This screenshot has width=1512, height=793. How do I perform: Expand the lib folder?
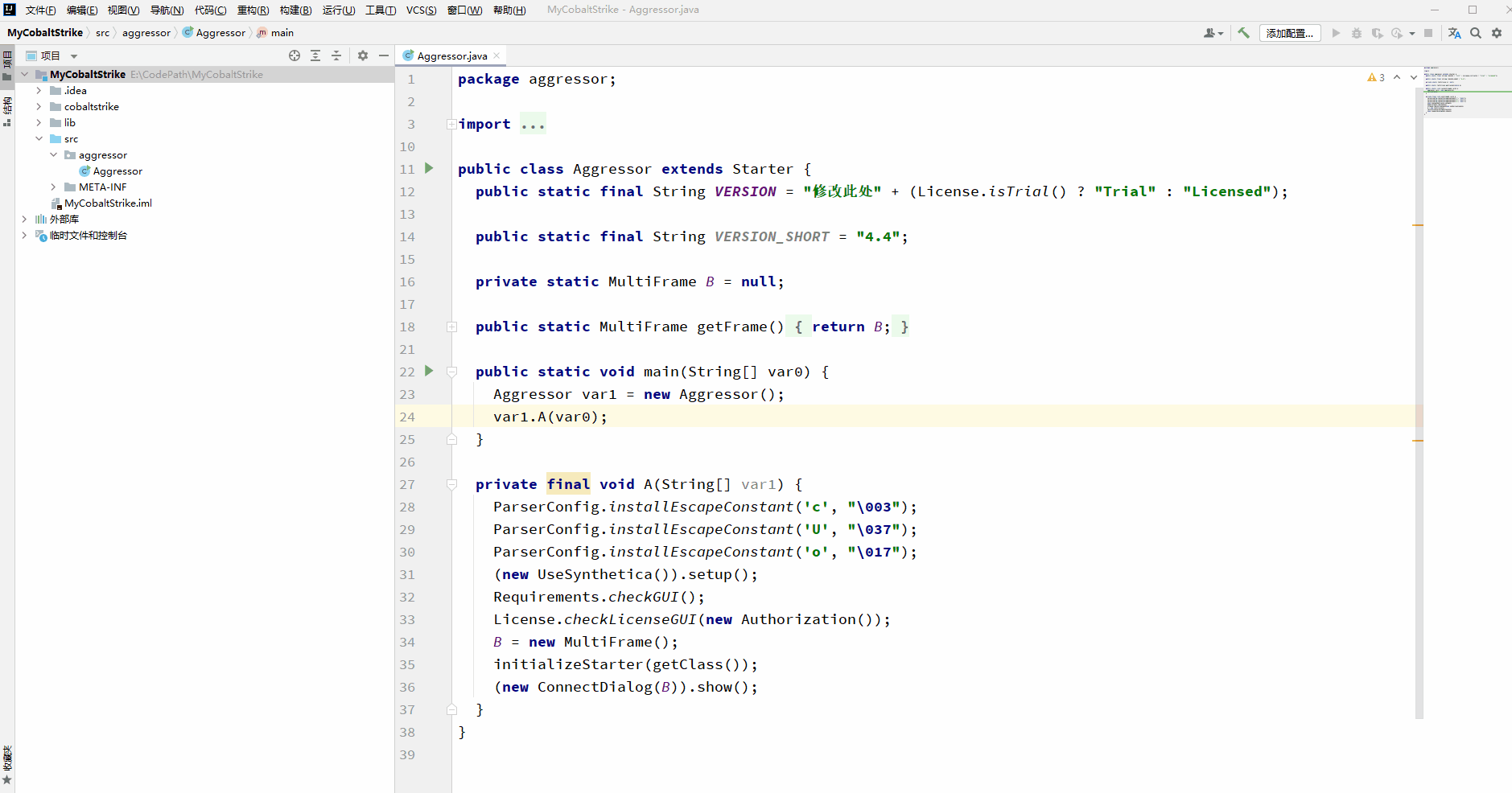pos(39,122)
